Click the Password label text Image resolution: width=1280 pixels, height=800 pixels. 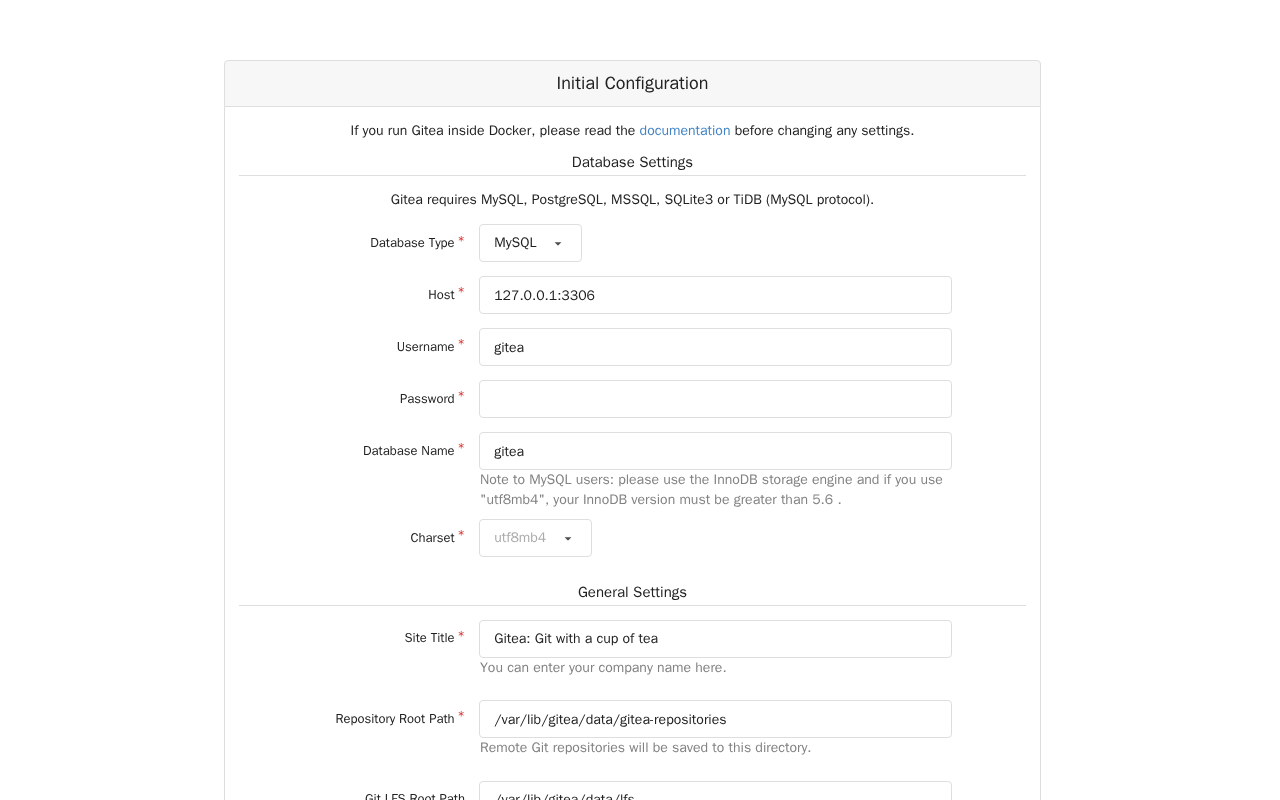point(427,399)
